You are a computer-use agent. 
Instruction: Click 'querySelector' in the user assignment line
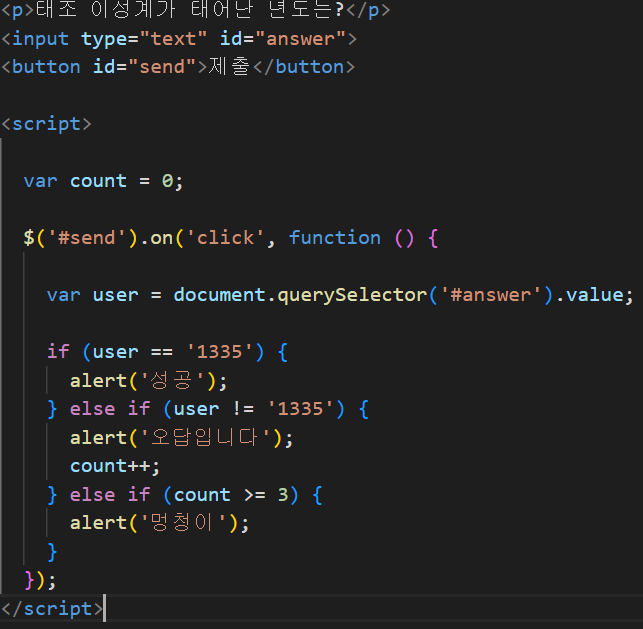353,295
